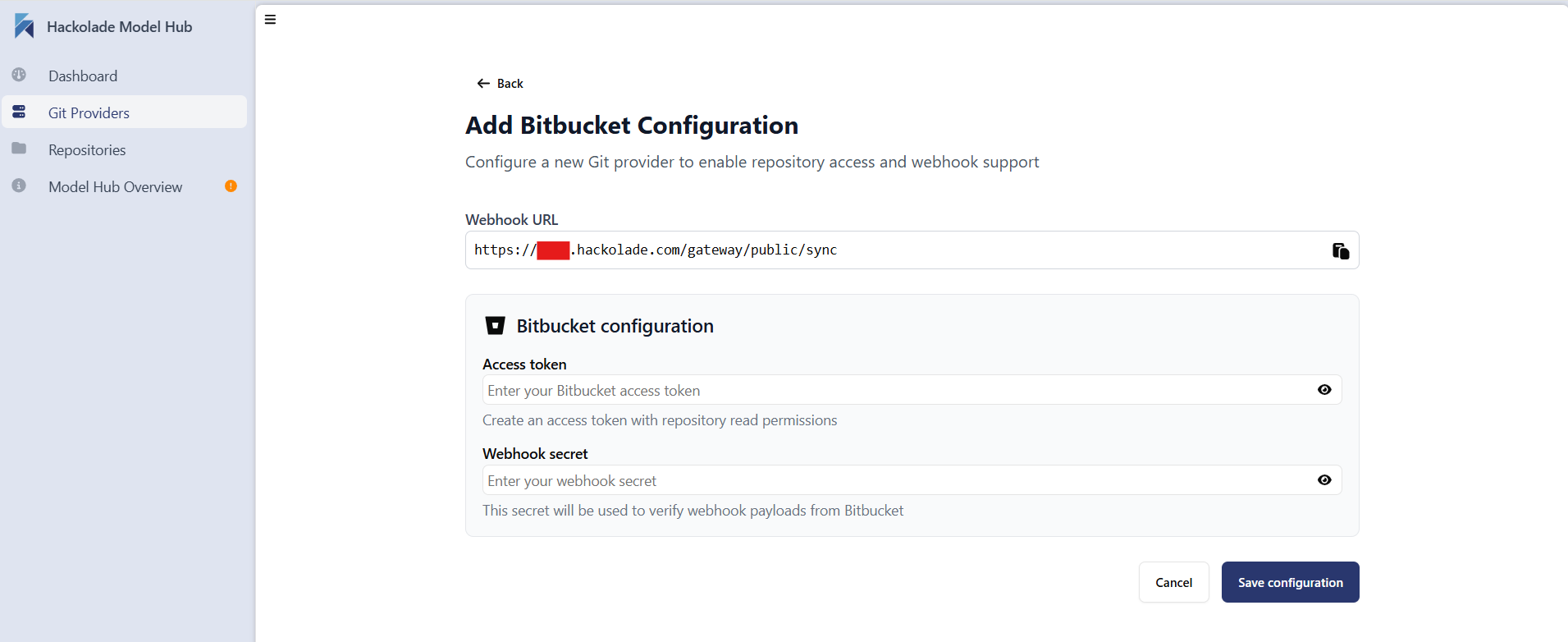Click the Model Hub Overview info icon
The image size is (1568, 642).
pos(19,186)
